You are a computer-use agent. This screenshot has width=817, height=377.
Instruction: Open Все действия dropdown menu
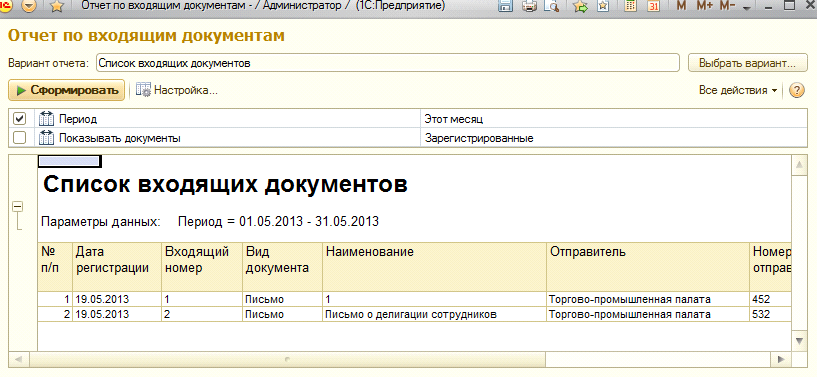coord(738,90)
